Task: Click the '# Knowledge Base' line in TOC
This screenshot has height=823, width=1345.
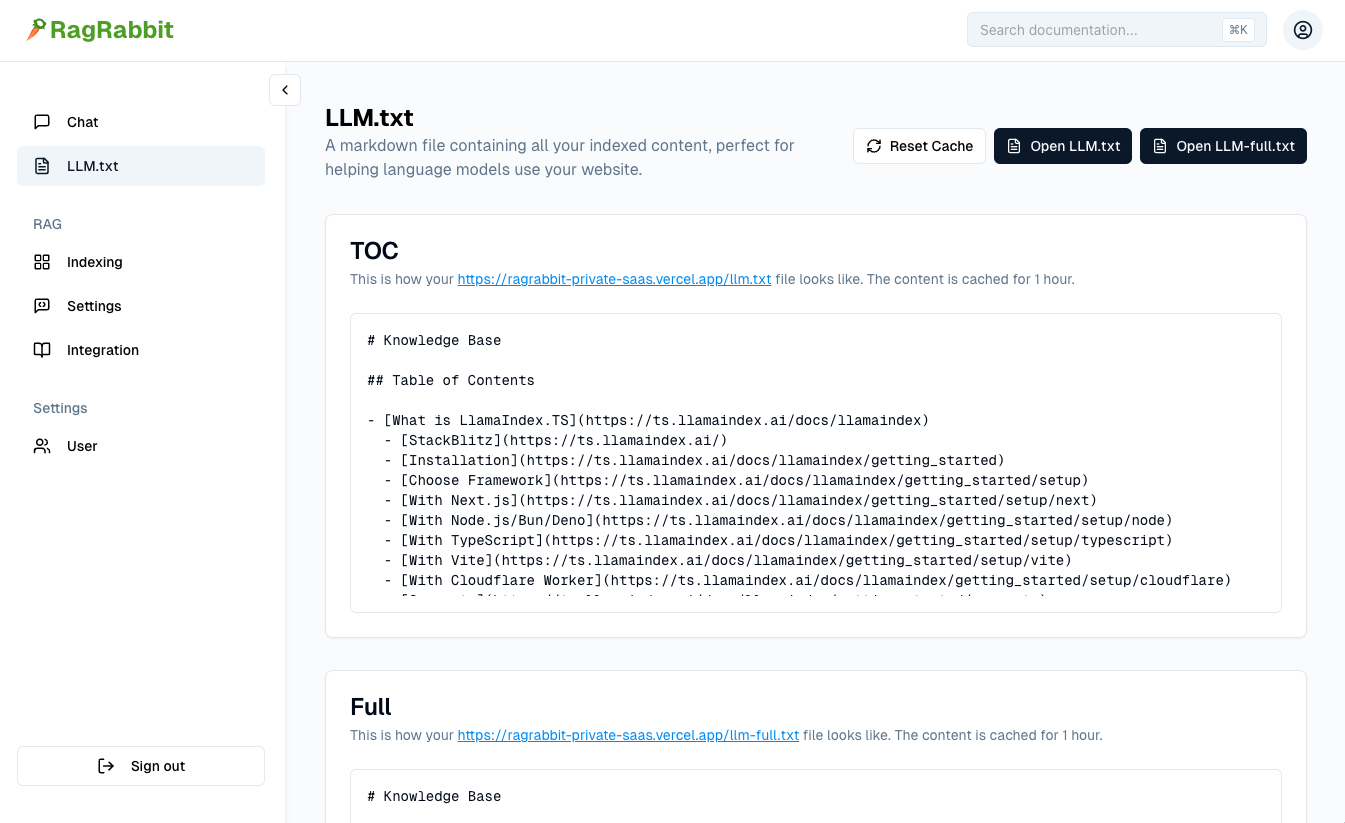Action: (434, 340)
